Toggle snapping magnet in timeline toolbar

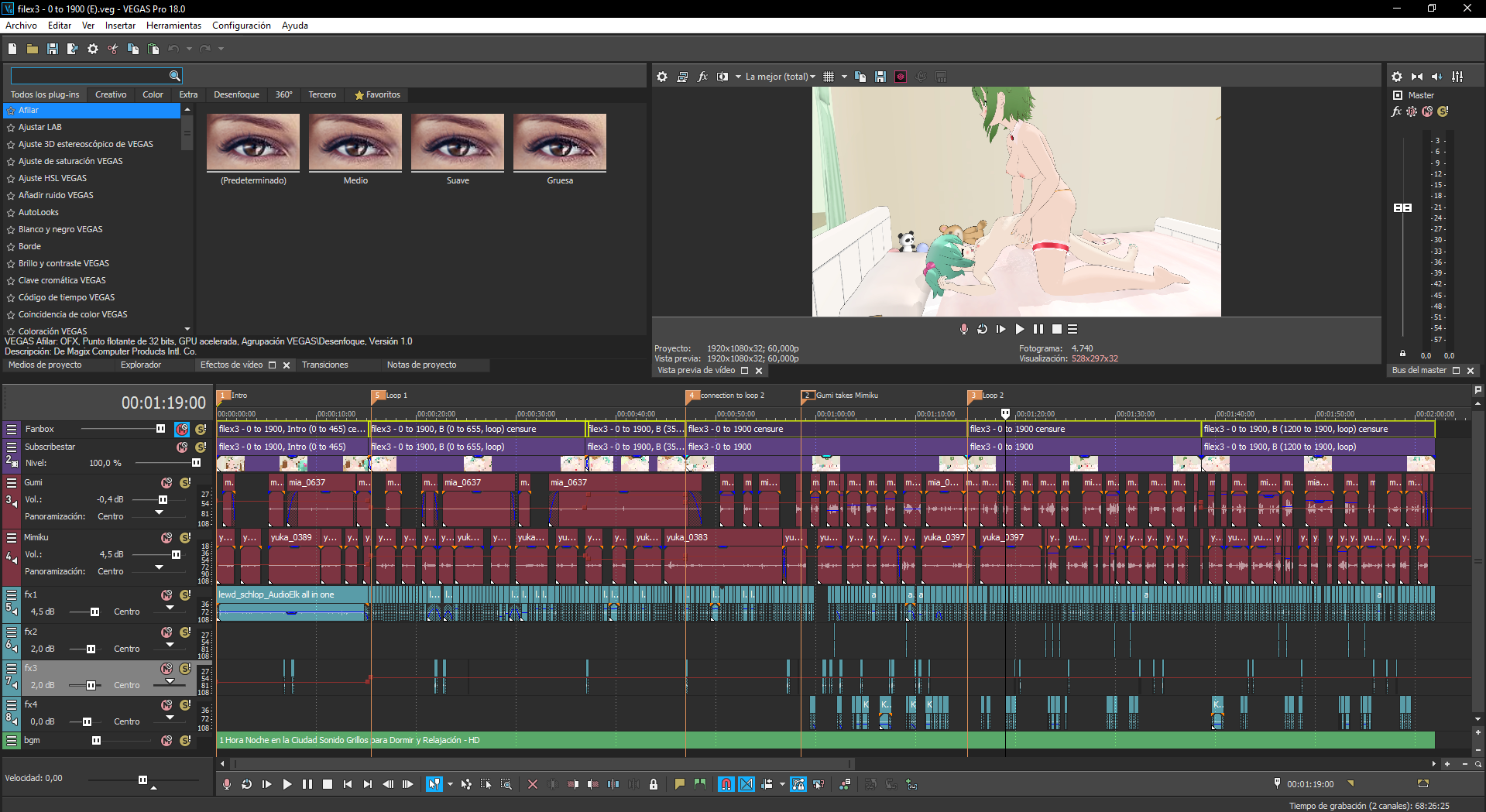pyautogui.click(x=726, y=784)
